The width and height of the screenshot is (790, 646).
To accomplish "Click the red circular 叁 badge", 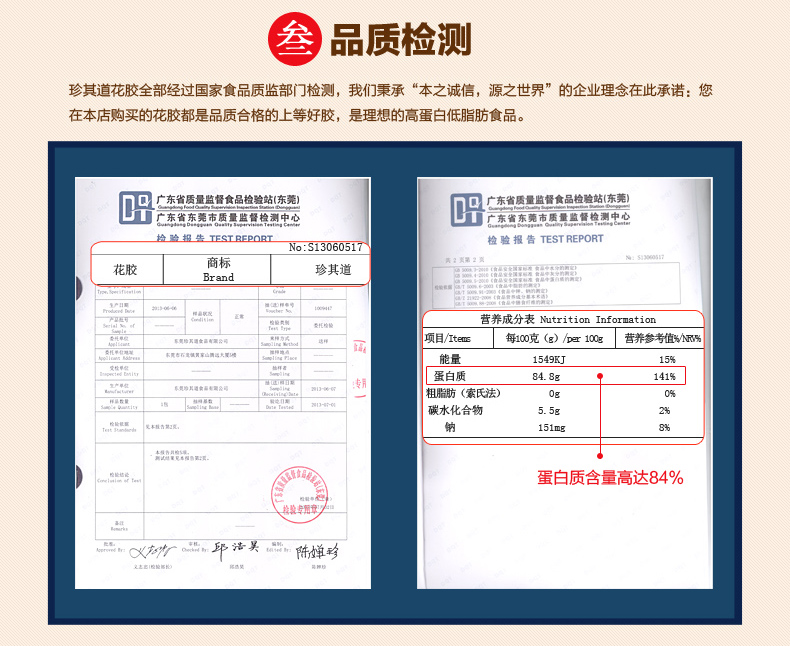I will (295, 39).
